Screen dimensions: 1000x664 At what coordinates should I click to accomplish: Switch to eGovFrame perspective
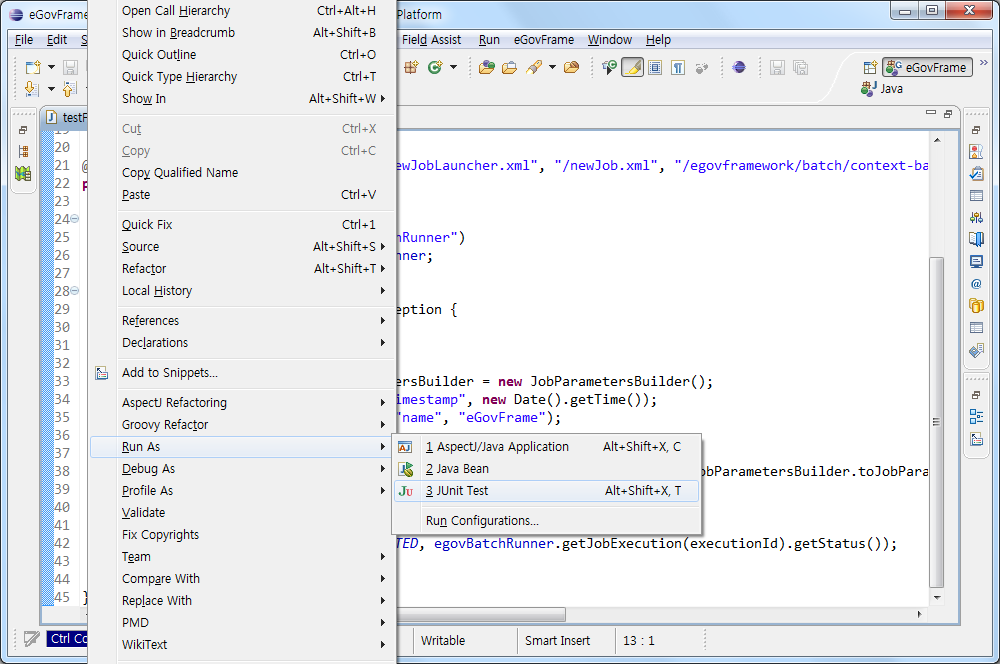(x=927, y=68)
